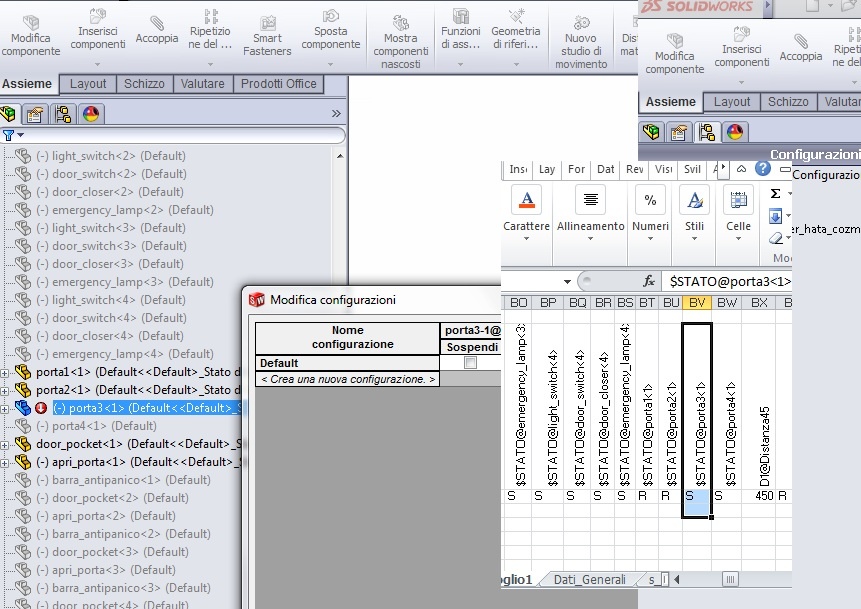The image size is (861, 609).
Task: Select emergency_lamp<3> in the tree
Action: [x=132, y=282]
